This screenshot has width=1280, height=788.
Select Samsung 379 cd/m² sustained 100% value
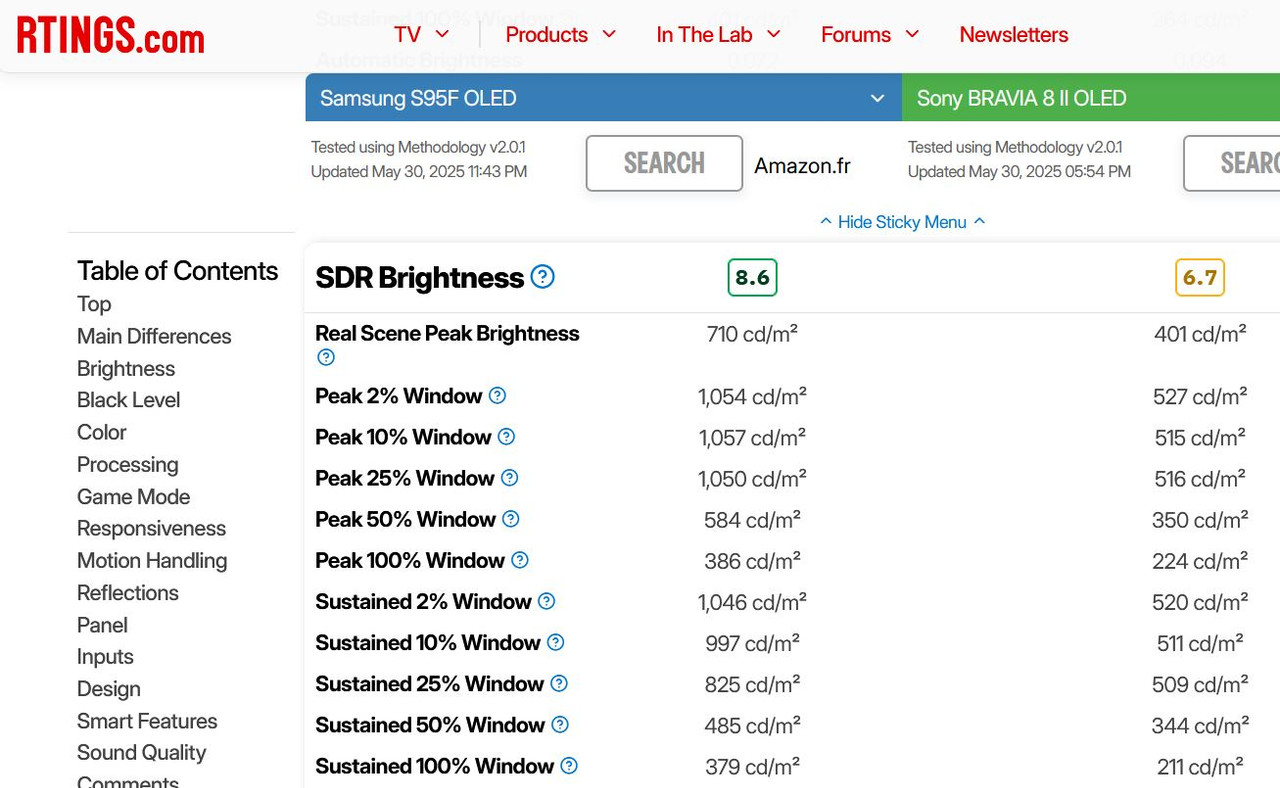[752, 767]
